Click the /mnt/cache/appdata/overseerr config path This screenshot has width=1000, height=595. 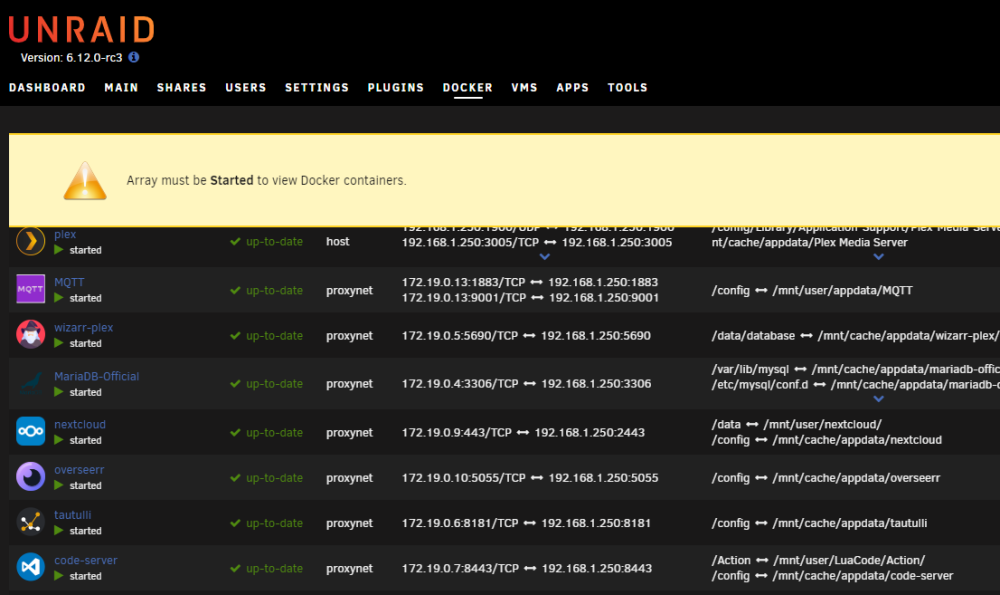click(857, 478)
